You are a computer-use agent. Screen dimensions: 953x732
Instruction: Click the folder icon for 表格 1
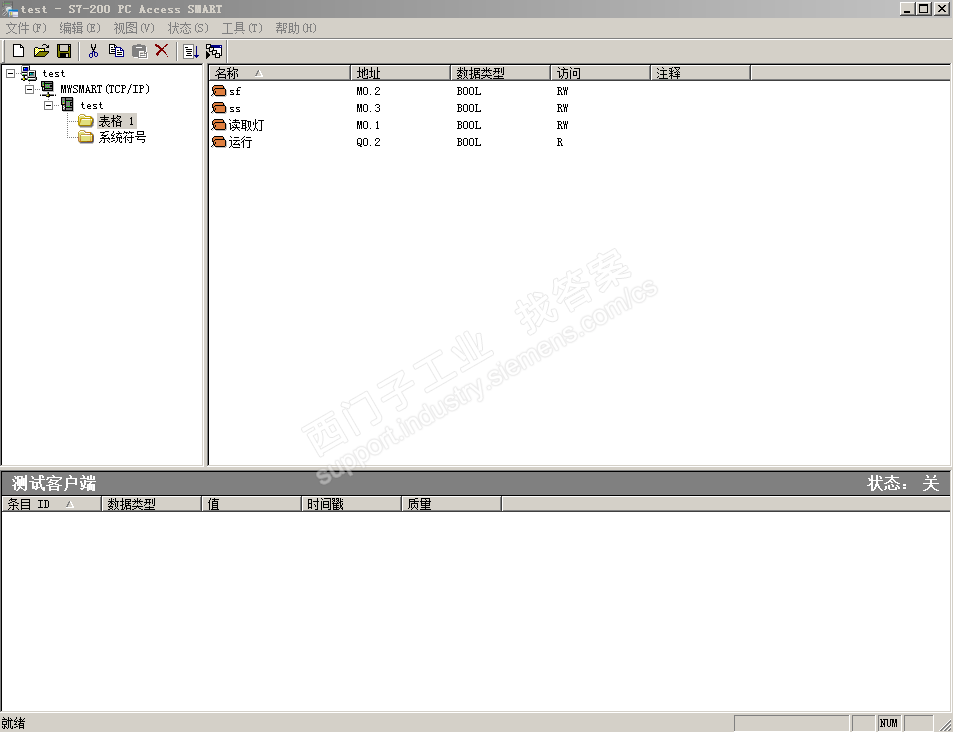pyautogui.click(x=86, y=121)
